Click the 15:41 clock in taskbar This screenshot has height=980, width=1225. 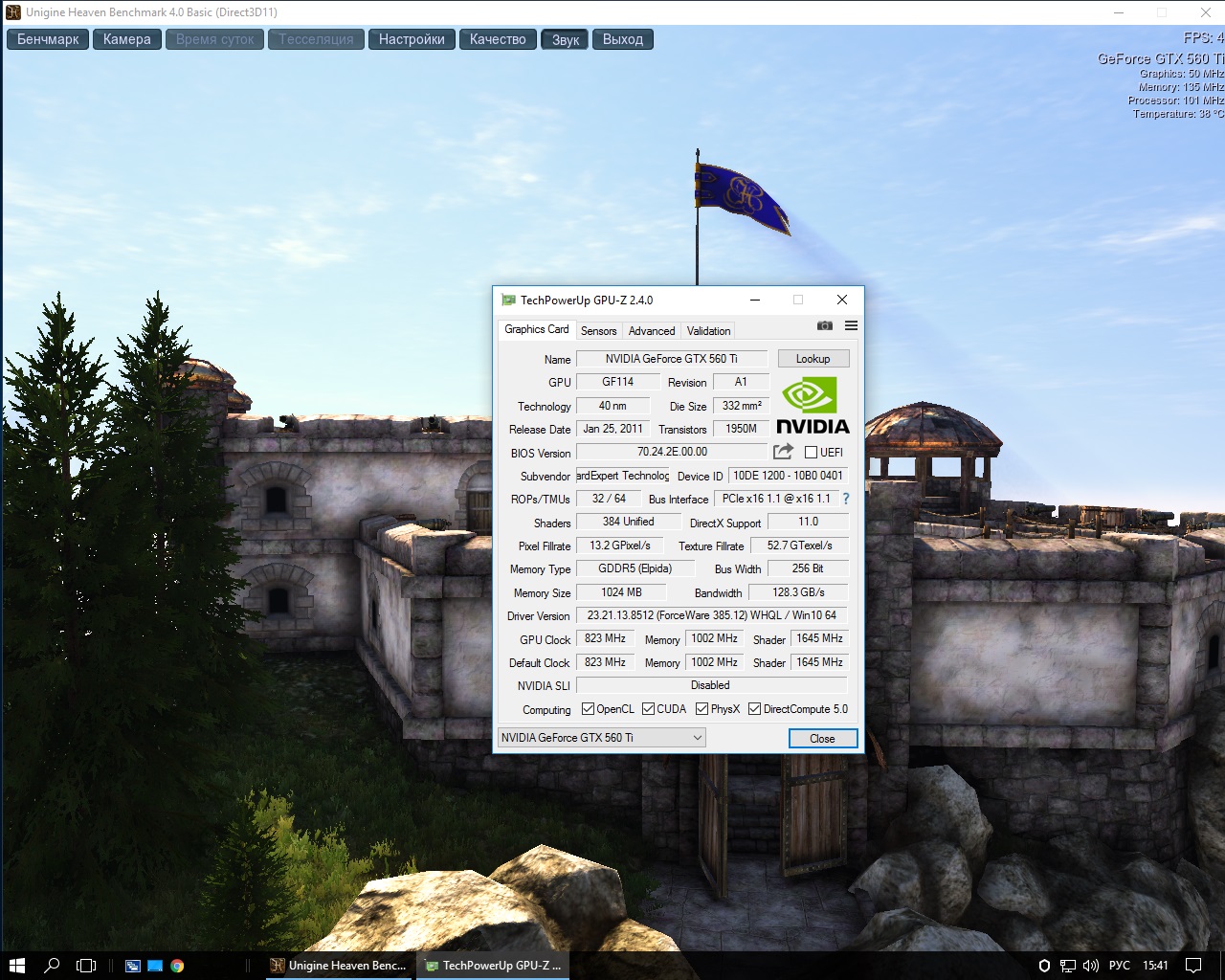pos(1155,966)
